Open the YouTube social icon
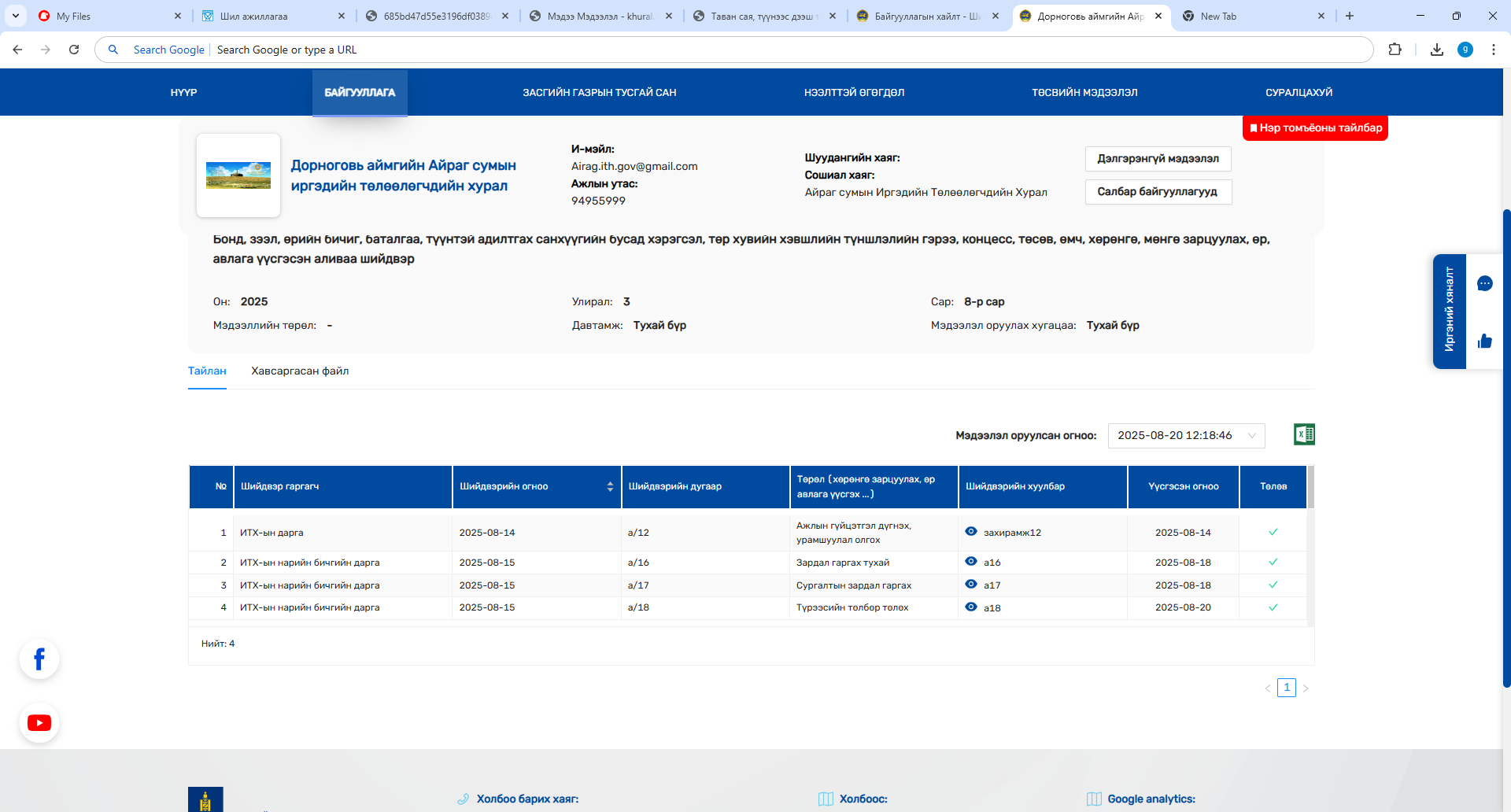 coord(39,722)
